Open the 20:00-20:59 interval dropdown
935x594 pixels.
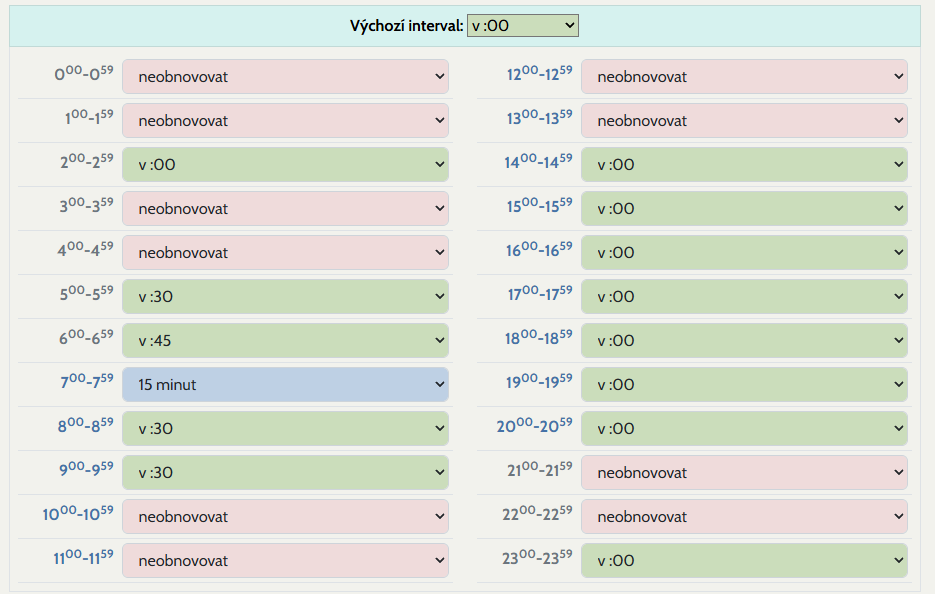[744, 428]
